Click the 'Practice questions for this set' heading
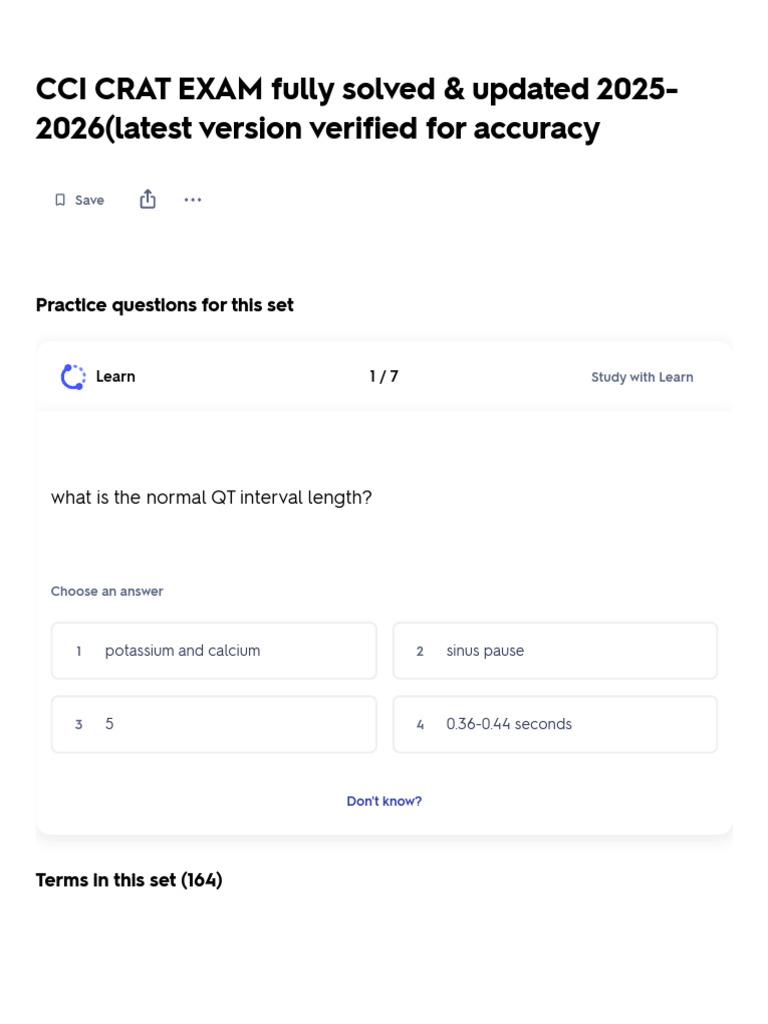The height and width of the screenshot is (1024, 768). (x=165, y=305)
